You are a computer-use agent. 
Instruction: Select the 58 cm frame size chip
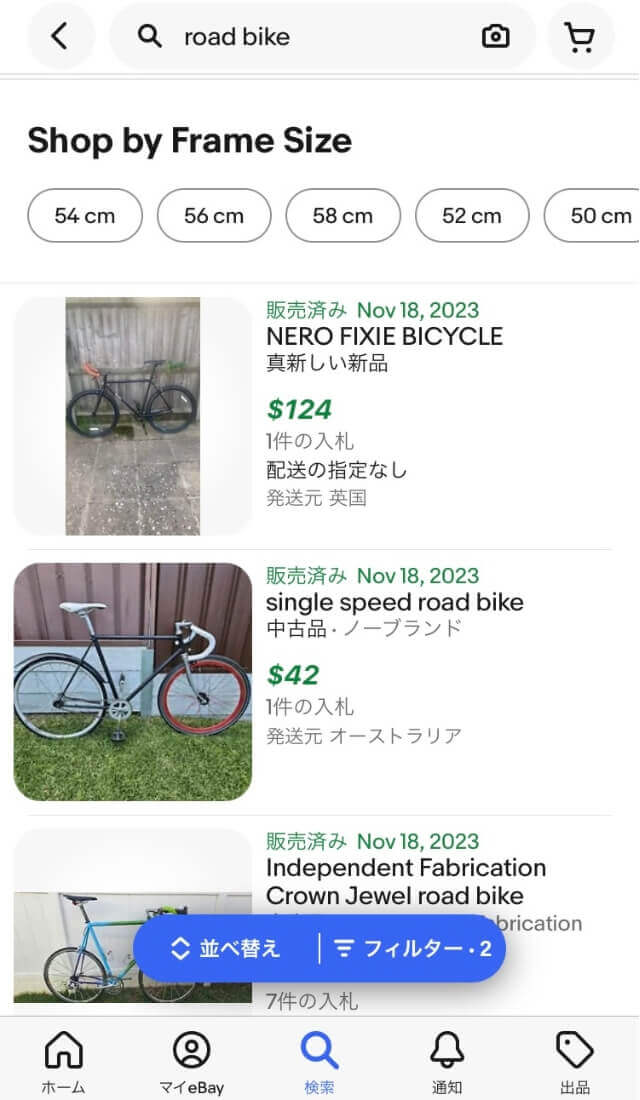pyautogui.click(x=343, y=216)
